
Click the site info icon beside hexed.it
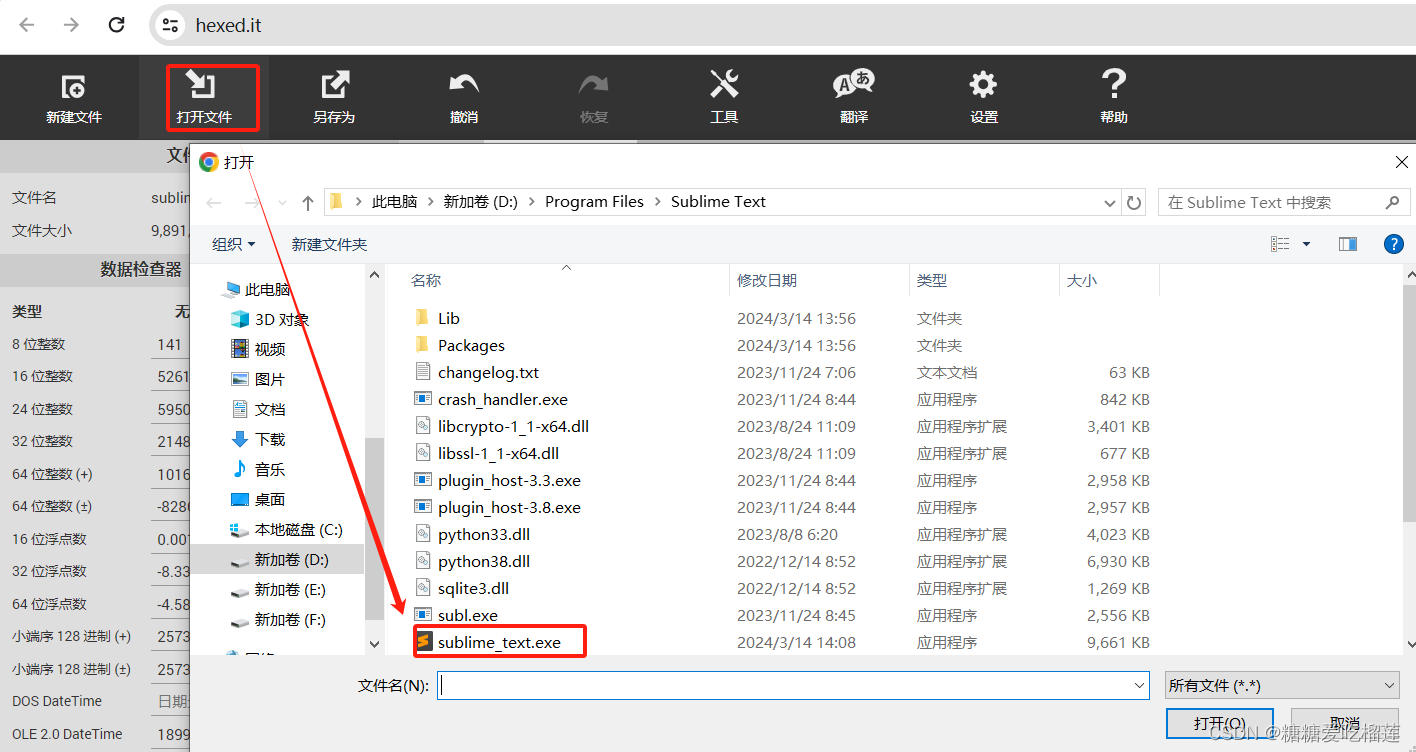point(171,25)
